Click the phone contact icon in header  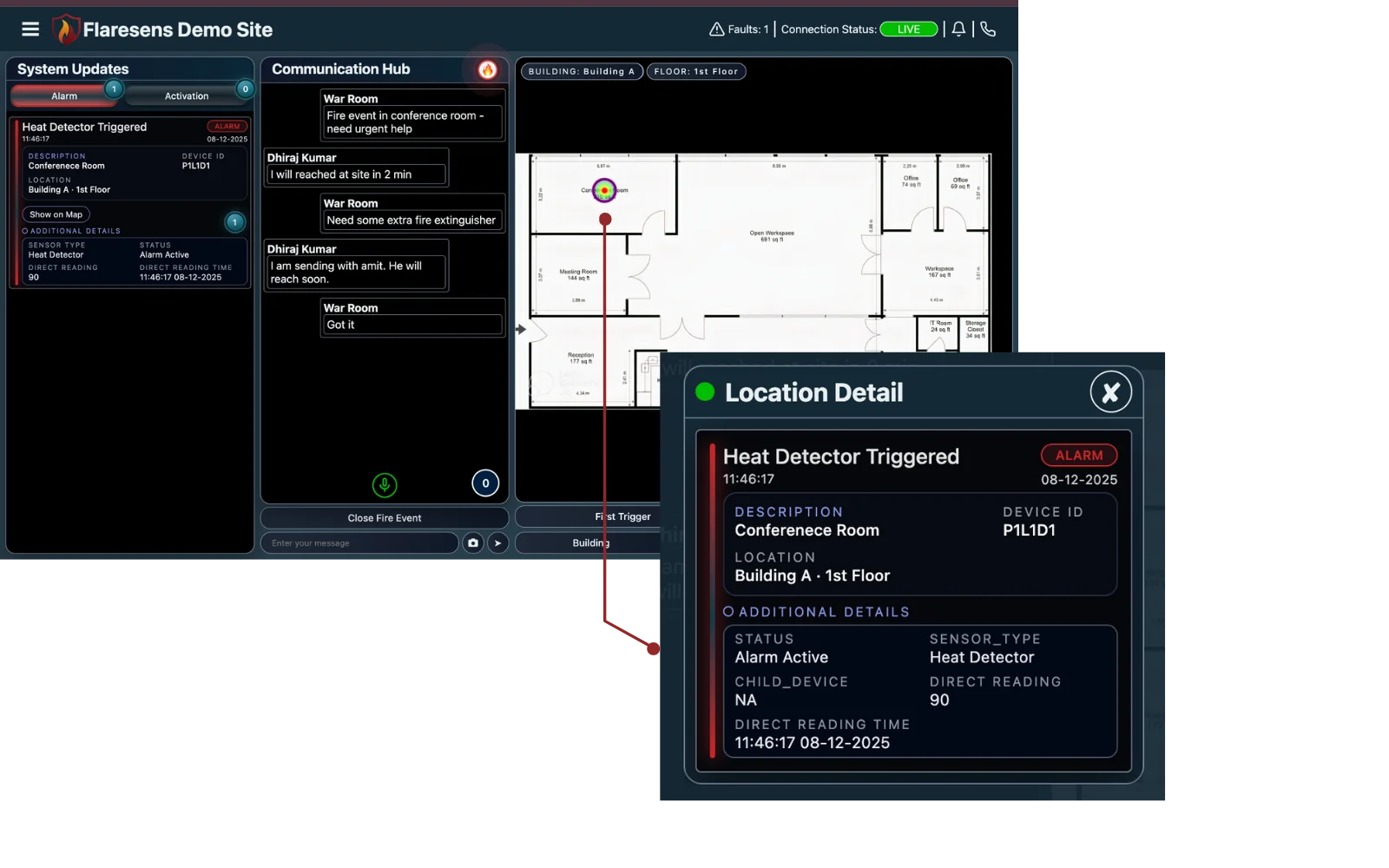coord(989,29)
